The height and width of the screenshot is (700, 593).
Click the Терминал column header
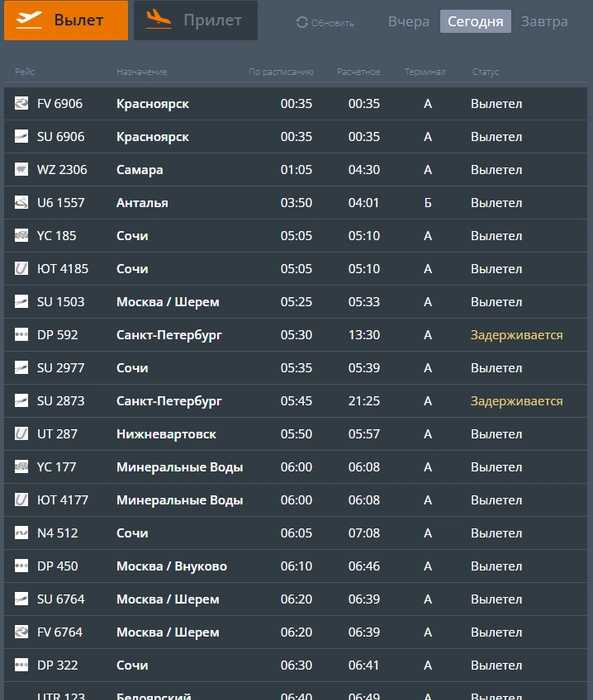tap(425, 72)
